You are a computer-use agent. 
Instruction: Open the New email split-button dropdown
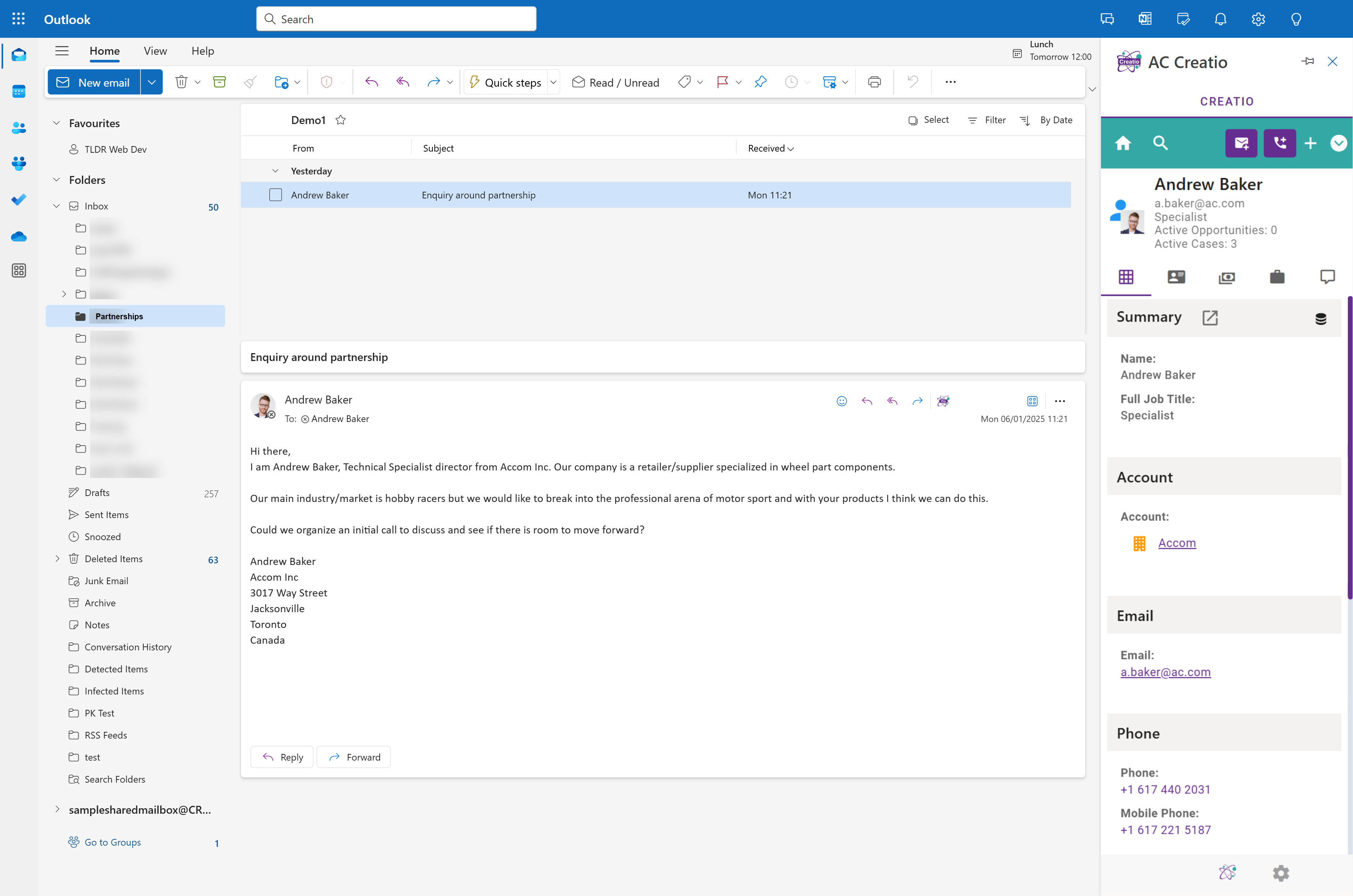(152, 82)
